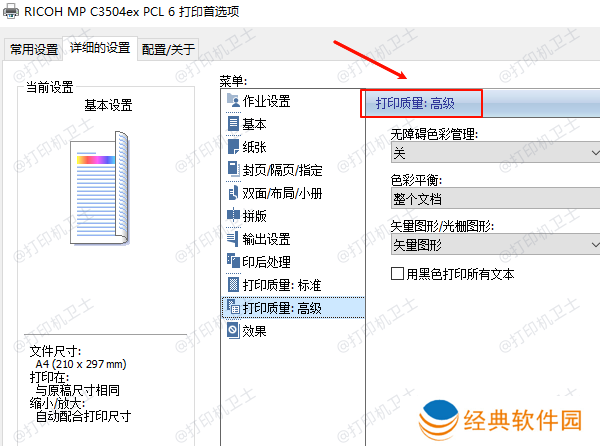Click 与原稿尺寸相同 text

tap(78, 390)
